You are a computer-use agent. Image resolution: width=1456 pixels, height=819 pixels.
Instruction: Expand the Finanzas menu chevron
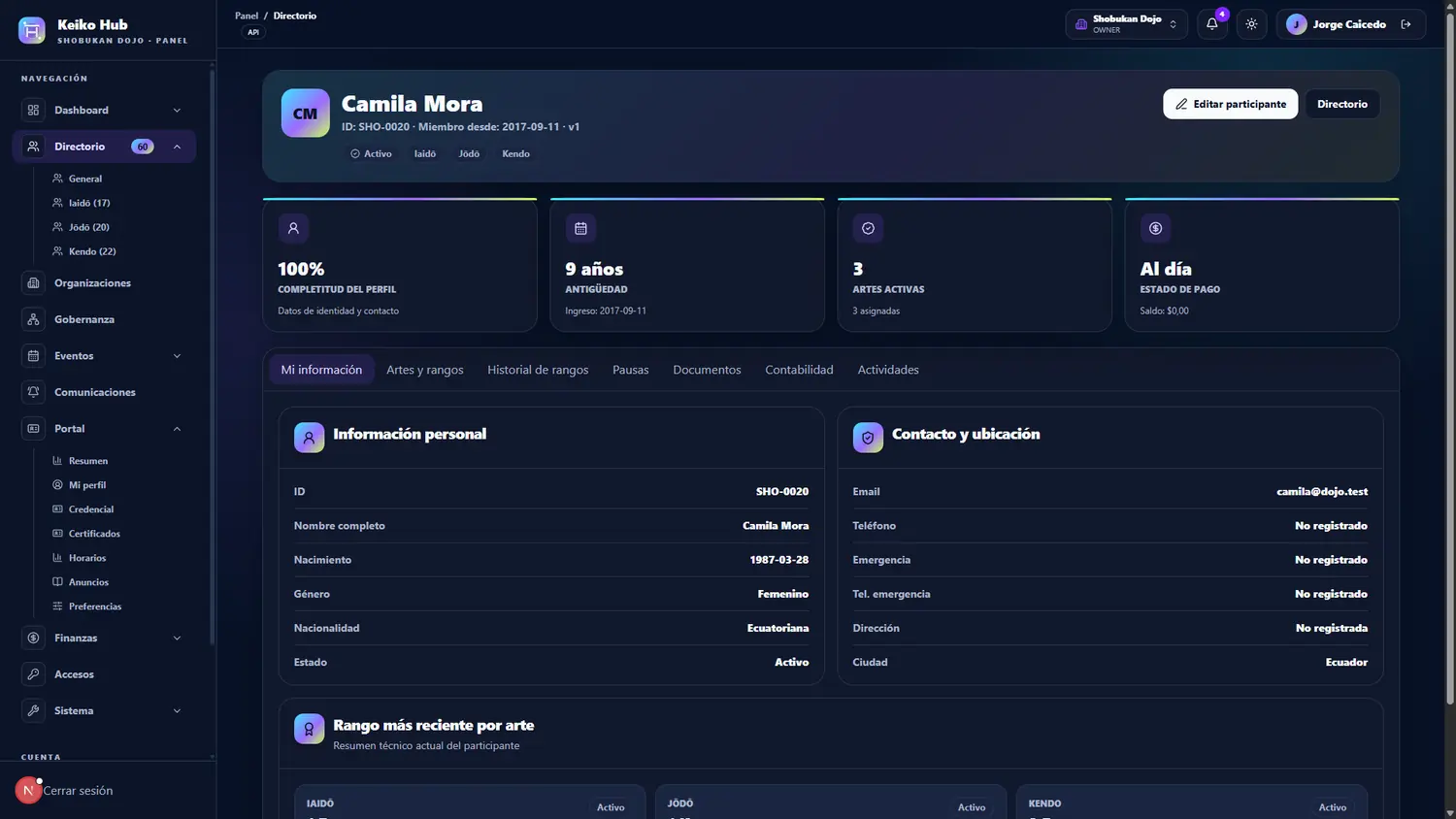click(177, 639)
